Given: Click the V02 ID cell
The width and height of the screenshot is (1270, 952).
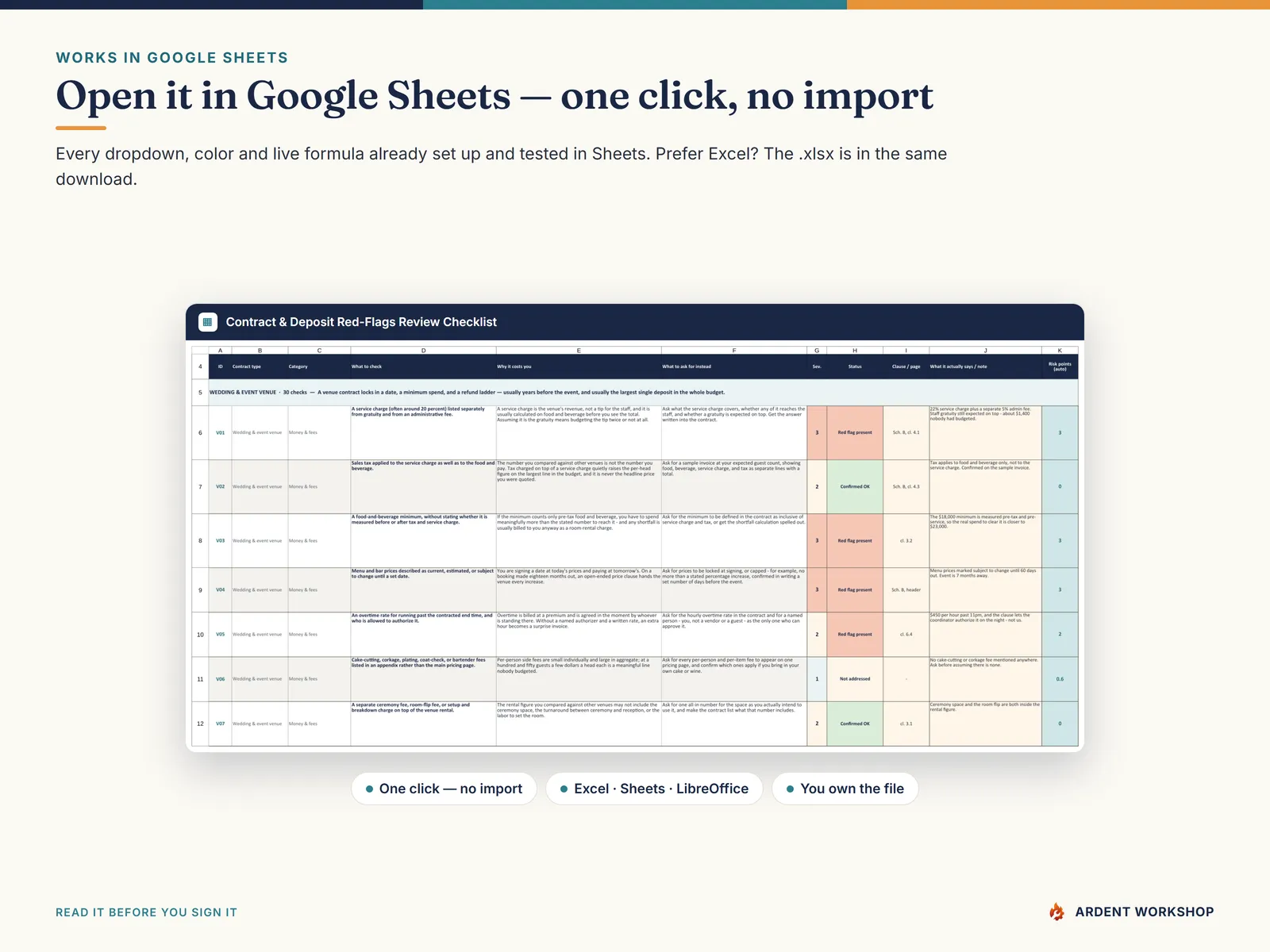Looking at the screenshot, I should tap(220, 487).
